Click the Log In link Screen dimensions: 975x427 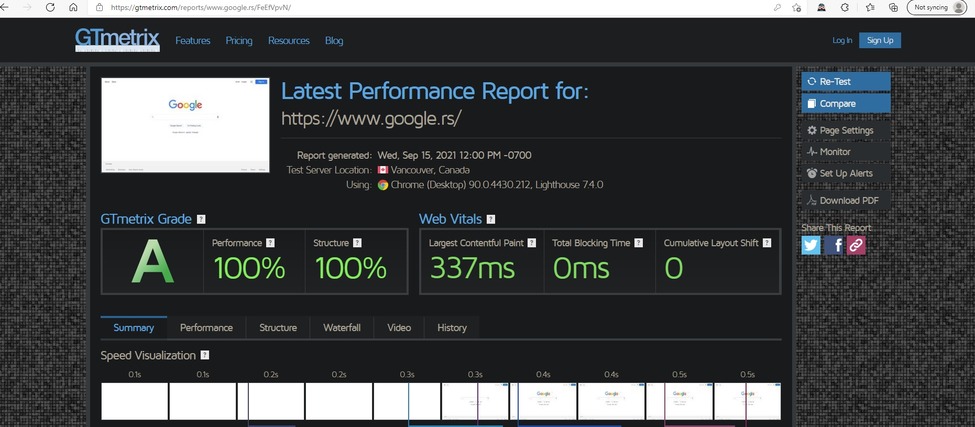(x=842, y=40)
